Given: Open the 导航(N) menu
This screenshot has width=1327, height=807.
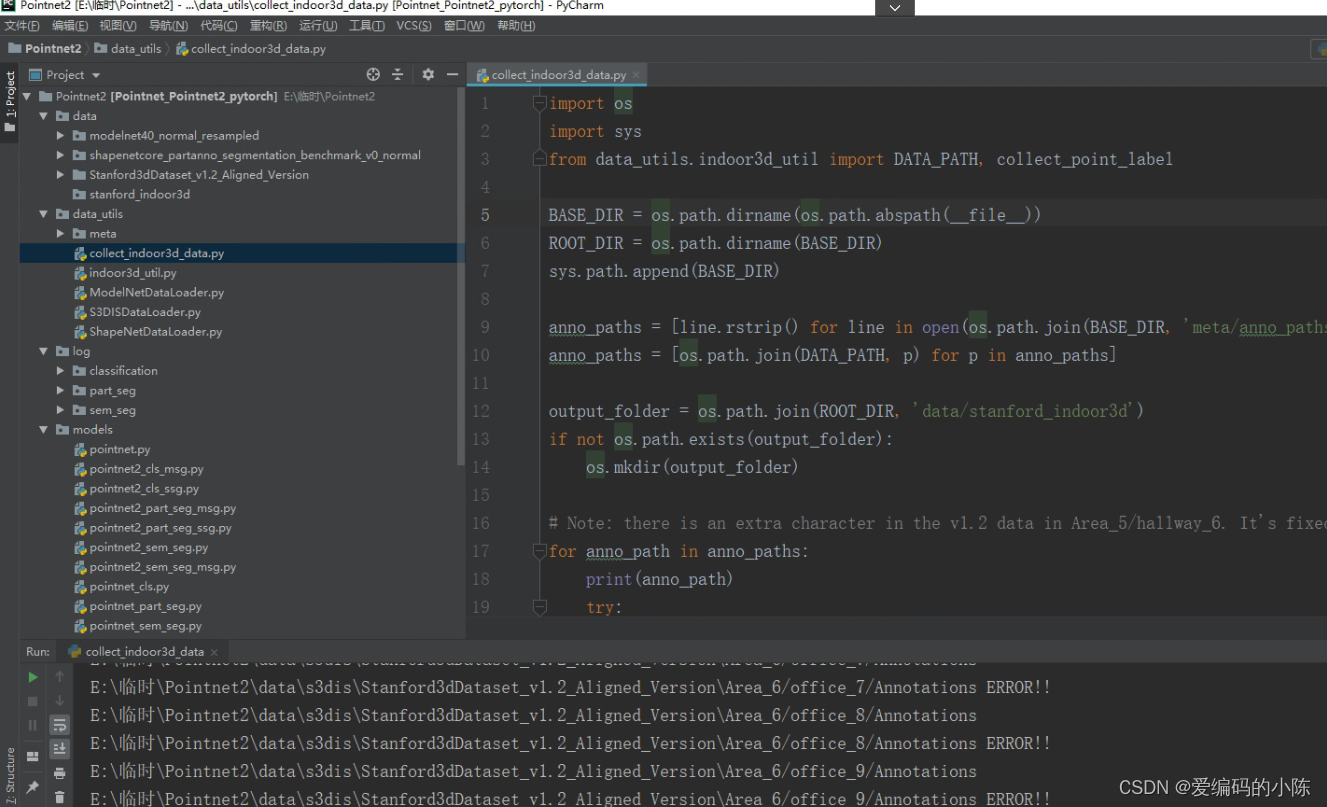Looking at the screenshot, I should pyautogui.click(x=168, y=25).
